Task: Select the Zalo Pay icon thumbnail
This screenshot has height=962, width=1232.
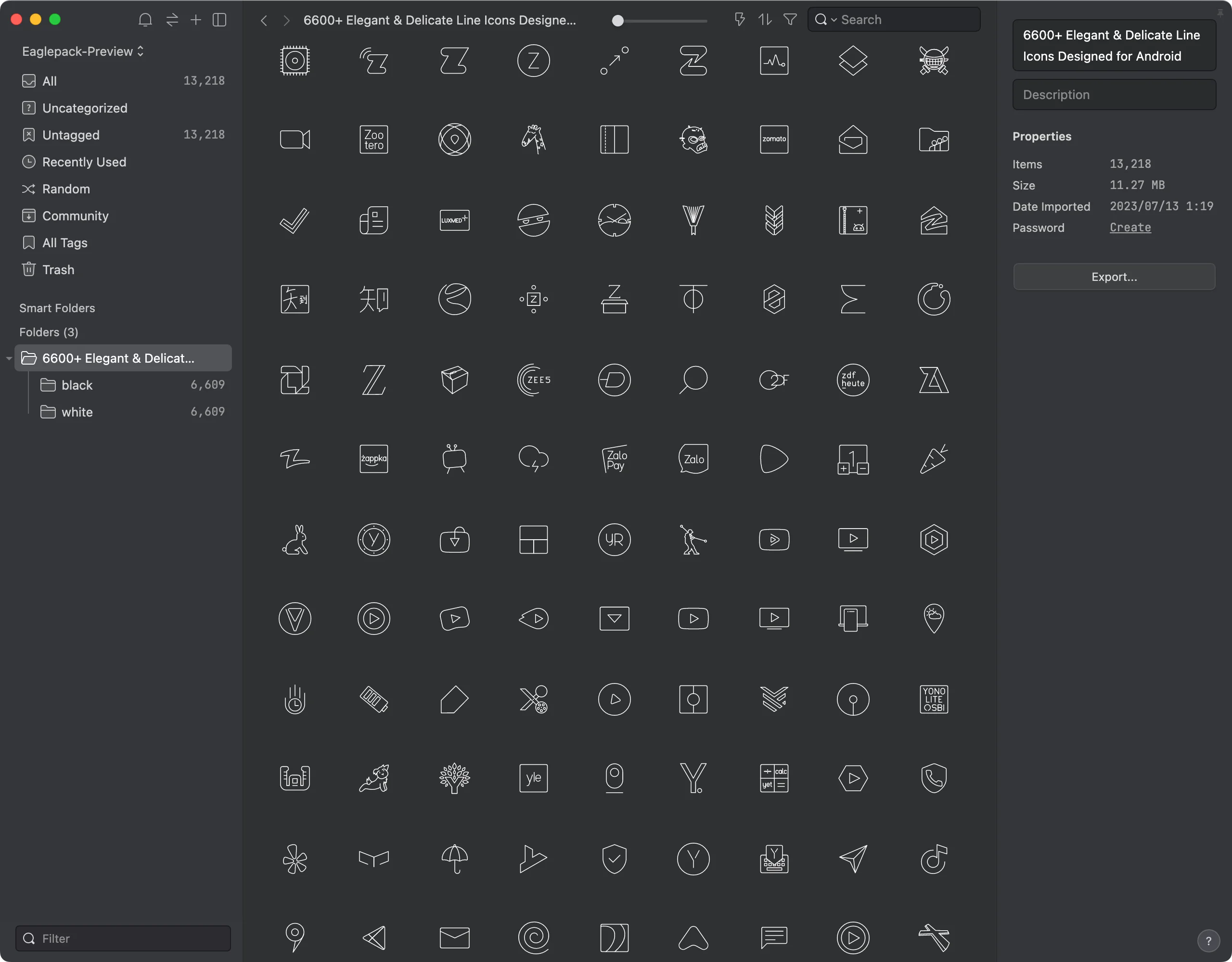Action: click(x=614, y=459)
